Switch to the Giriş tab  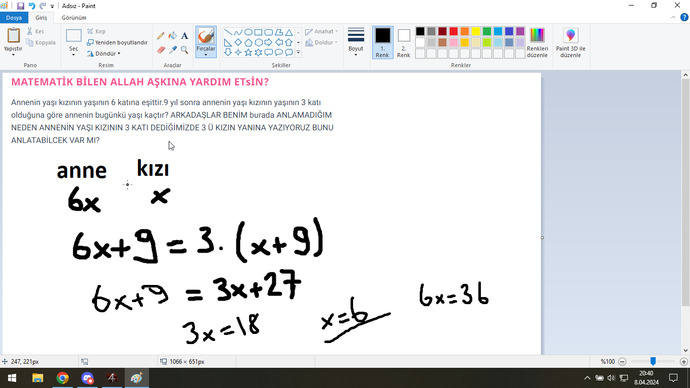[x=41, y=18]
